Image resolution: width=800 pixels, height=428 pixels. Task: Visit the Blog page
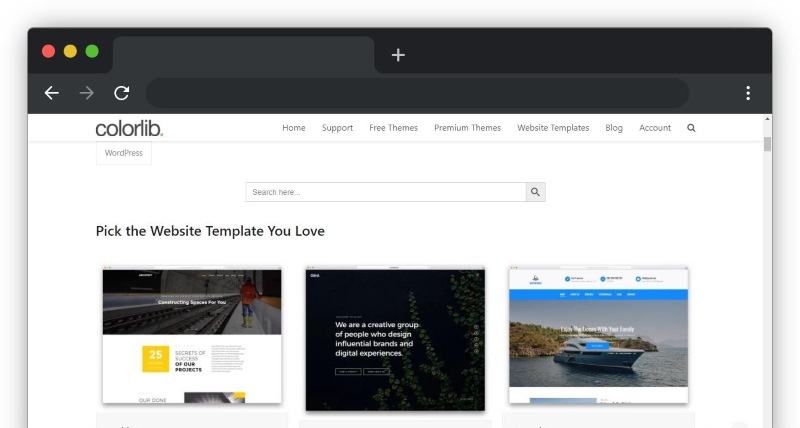click(614, 128)
